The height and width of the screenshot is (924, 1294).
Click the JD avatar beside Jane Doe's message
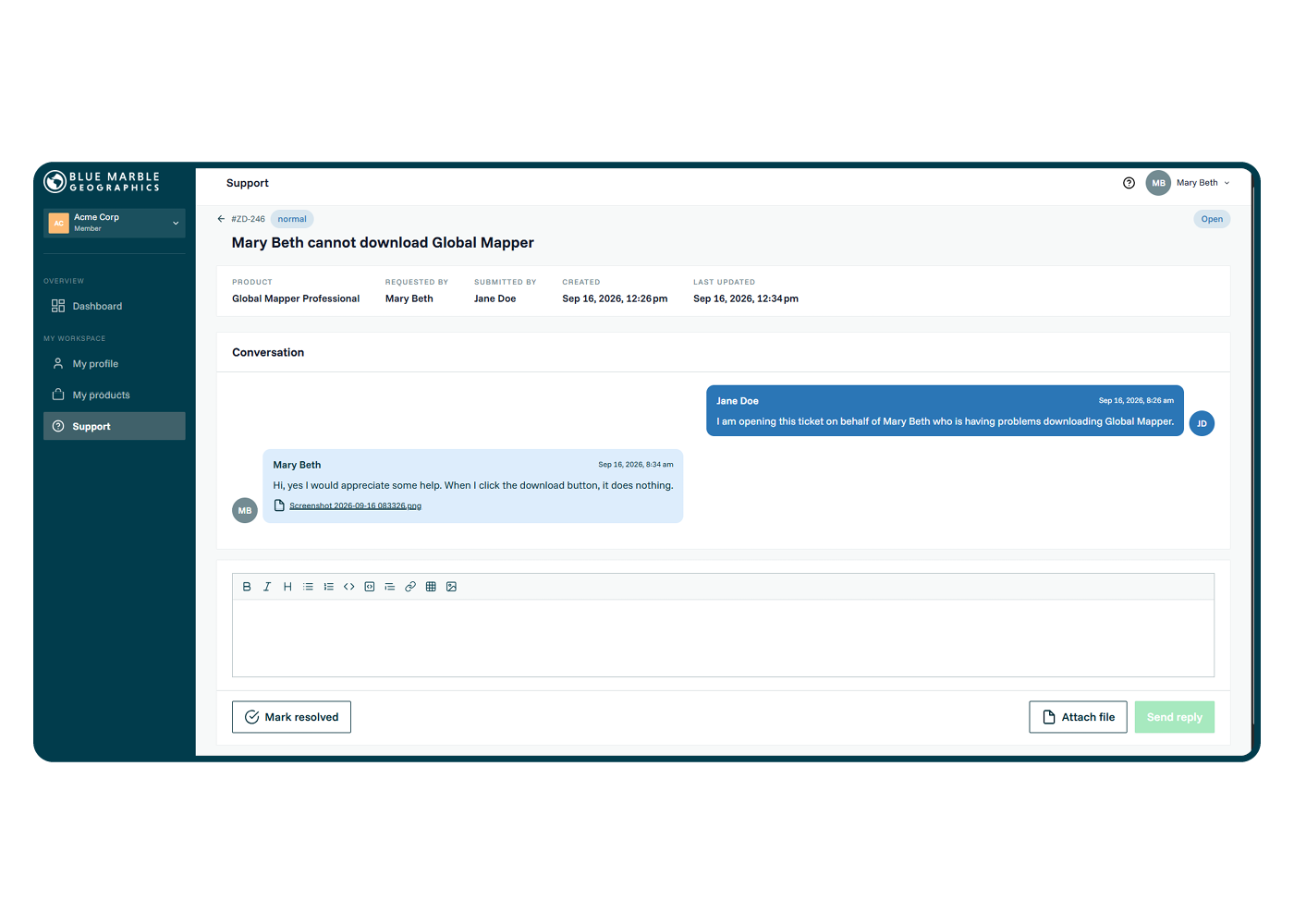click(x=1202, y=423)
